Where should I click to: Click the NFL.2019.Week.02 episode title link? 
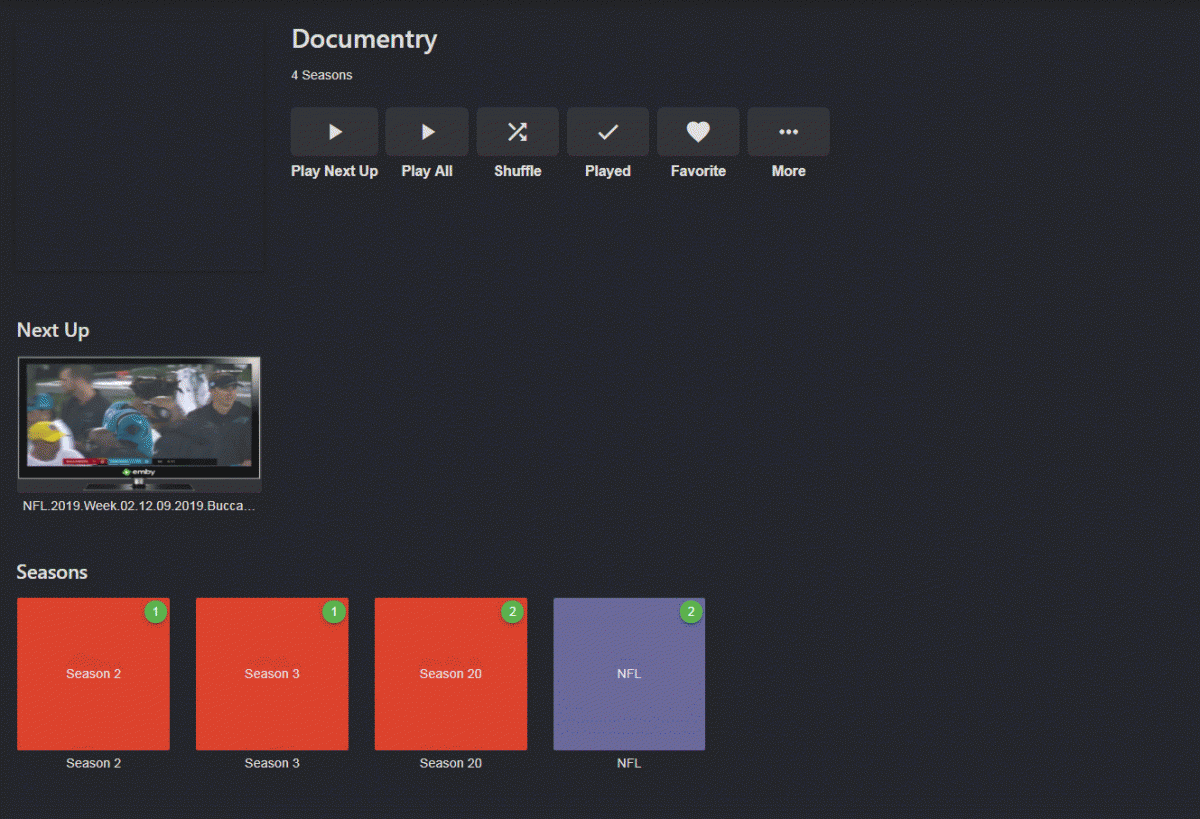pos(139,506)
